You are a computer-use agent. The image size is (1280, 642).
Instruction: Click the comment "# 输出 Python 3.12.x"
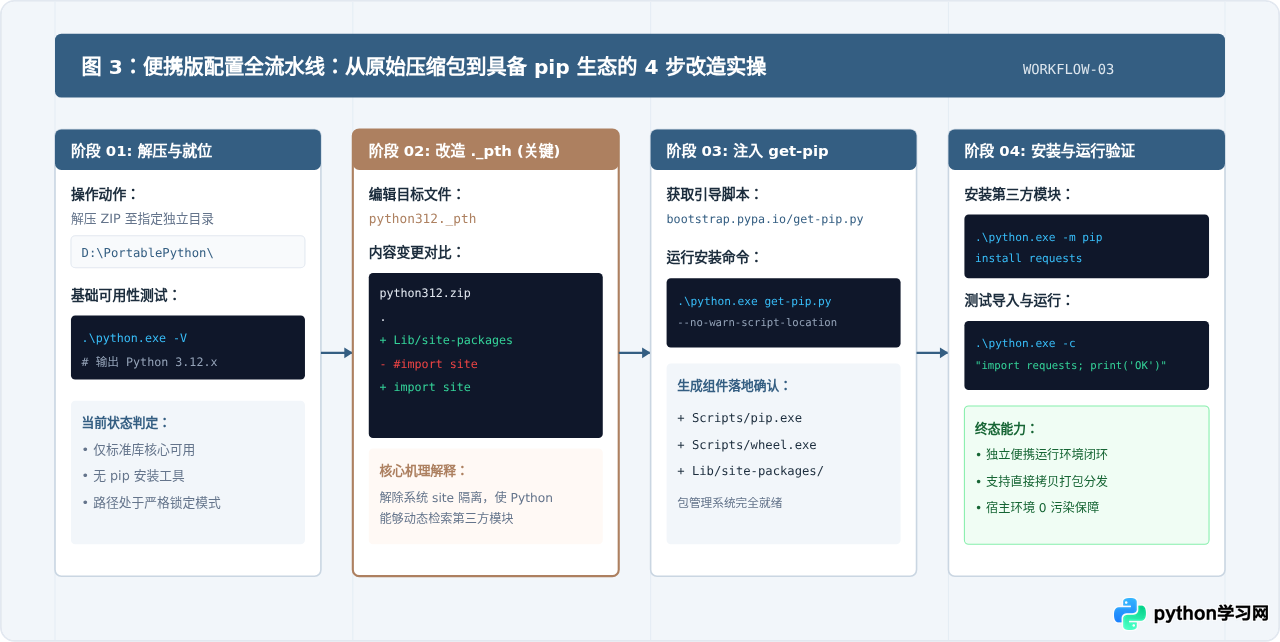pyautogui.click(x=149, y=361)
